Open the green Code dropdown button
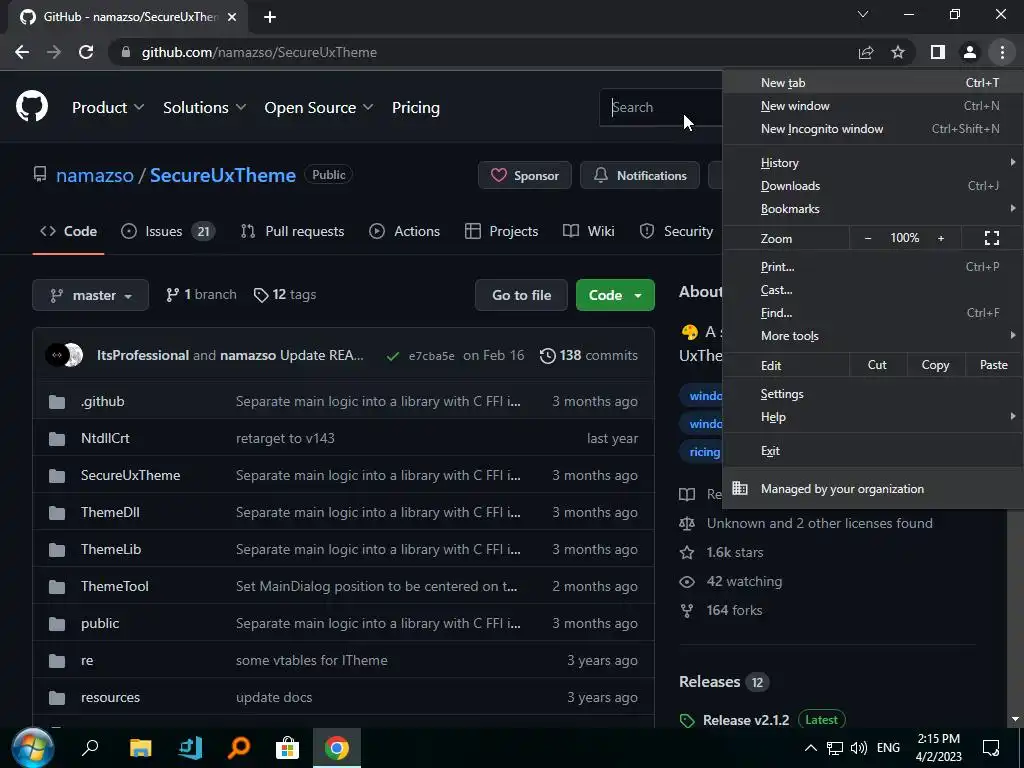 615,295
